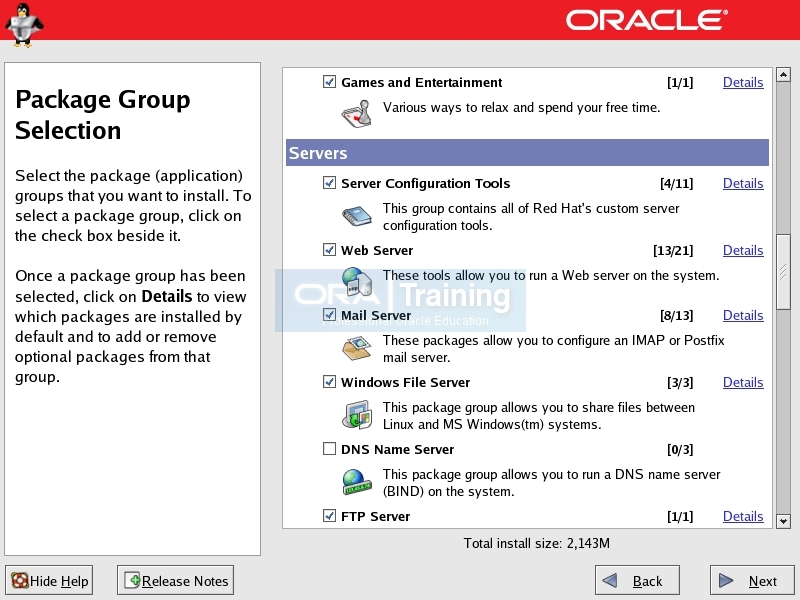Click the Web Server label
The height and width of the screenshot is (600, 800).
pyautogui.click(x=377, y=250)
